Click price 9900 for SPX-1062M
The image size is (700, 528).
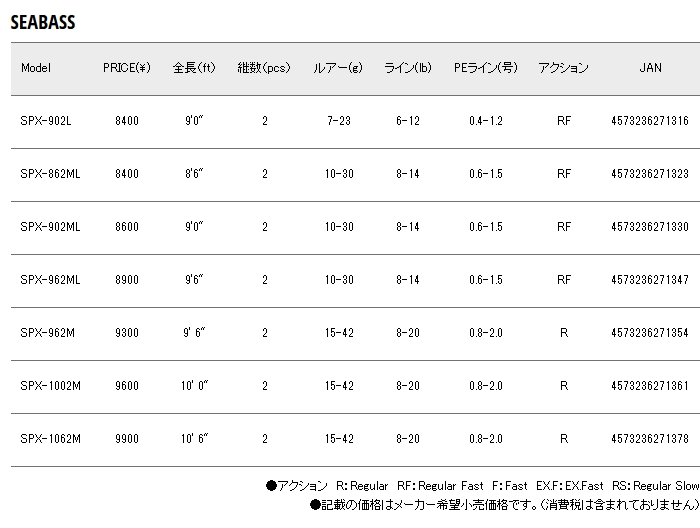point(127,439)
